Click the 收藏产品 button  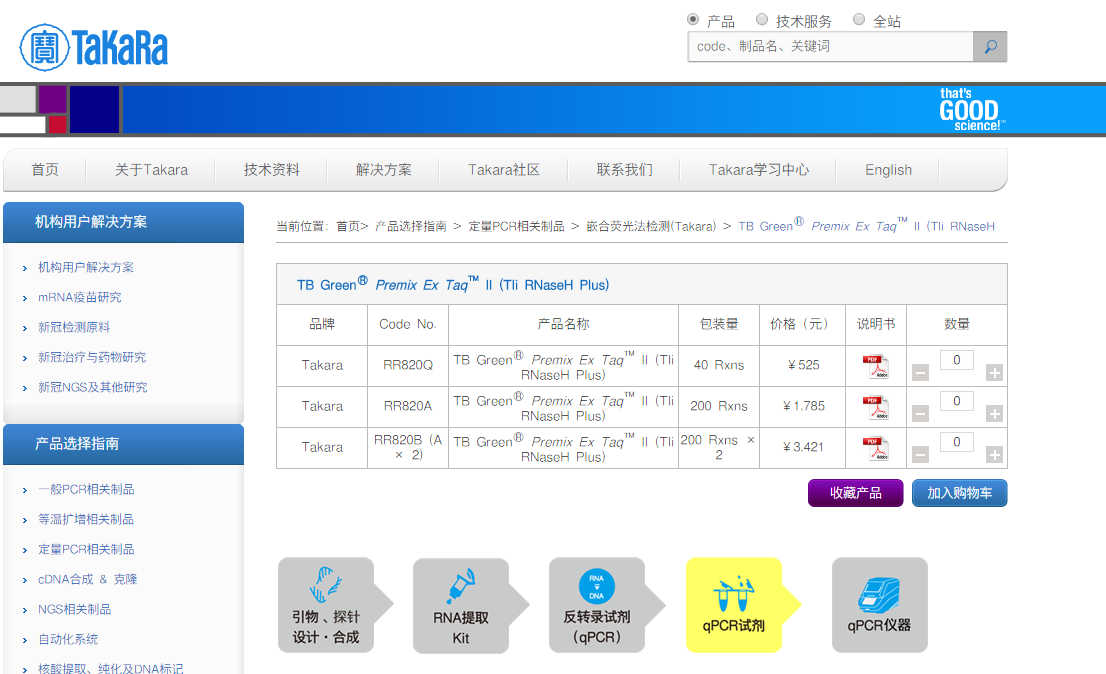[x=856, y=493]
